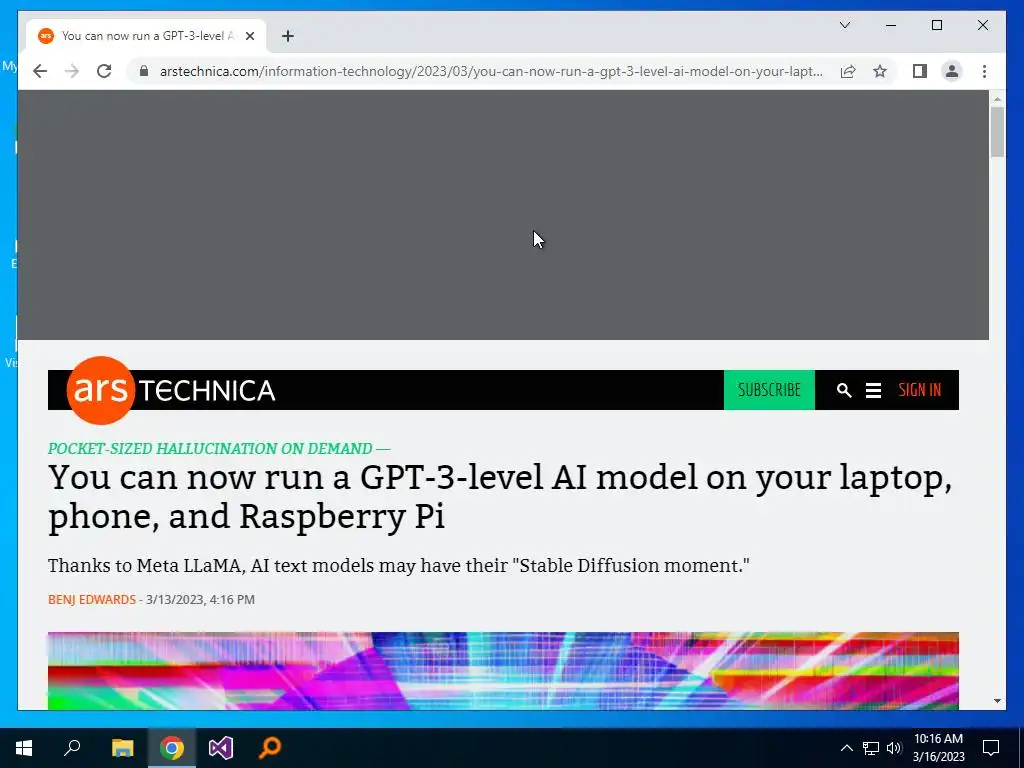Screen dimensions: 1024x768
Task: Open the network tray icon
Action: 871,748
